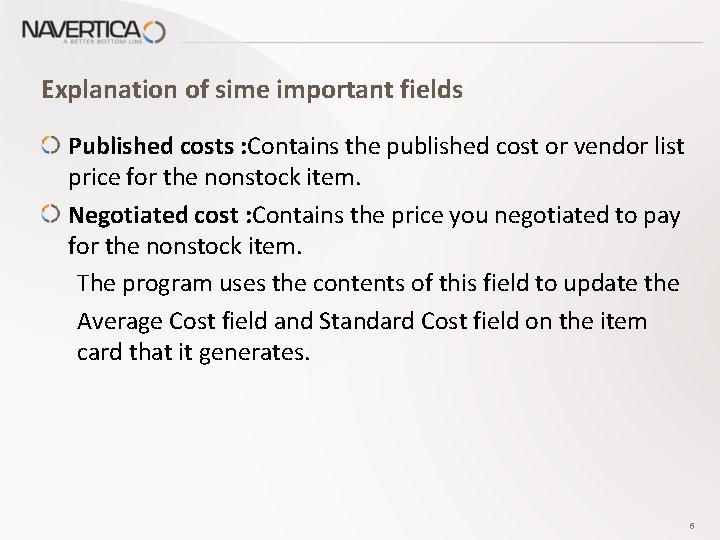This screenshot has width=720, height=540.
Task: Click the line 'Average Cost field and Standard Cost'
Action: pos(362,321)
